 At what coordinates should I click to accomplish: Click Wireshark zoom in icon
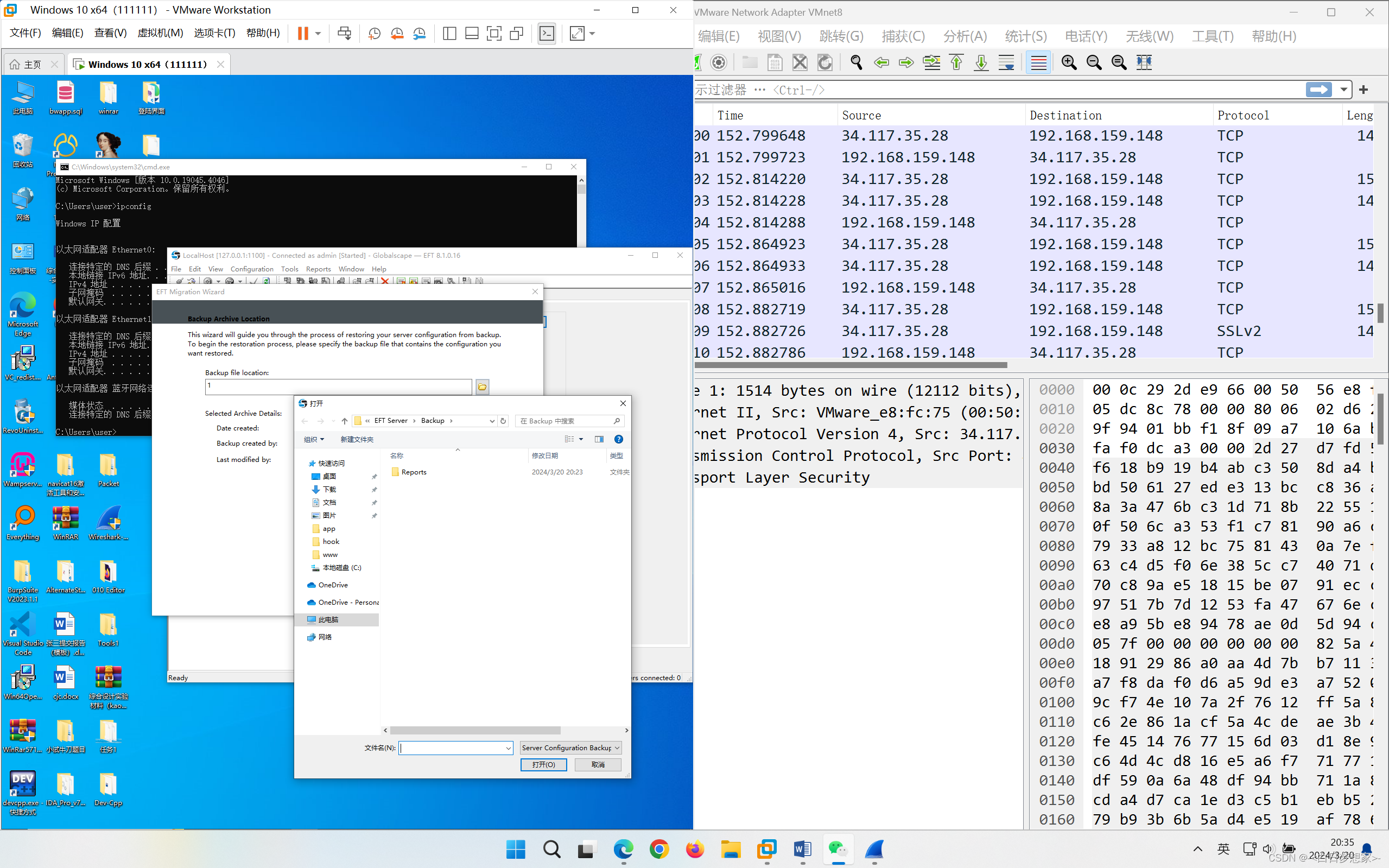[1068, 62]
